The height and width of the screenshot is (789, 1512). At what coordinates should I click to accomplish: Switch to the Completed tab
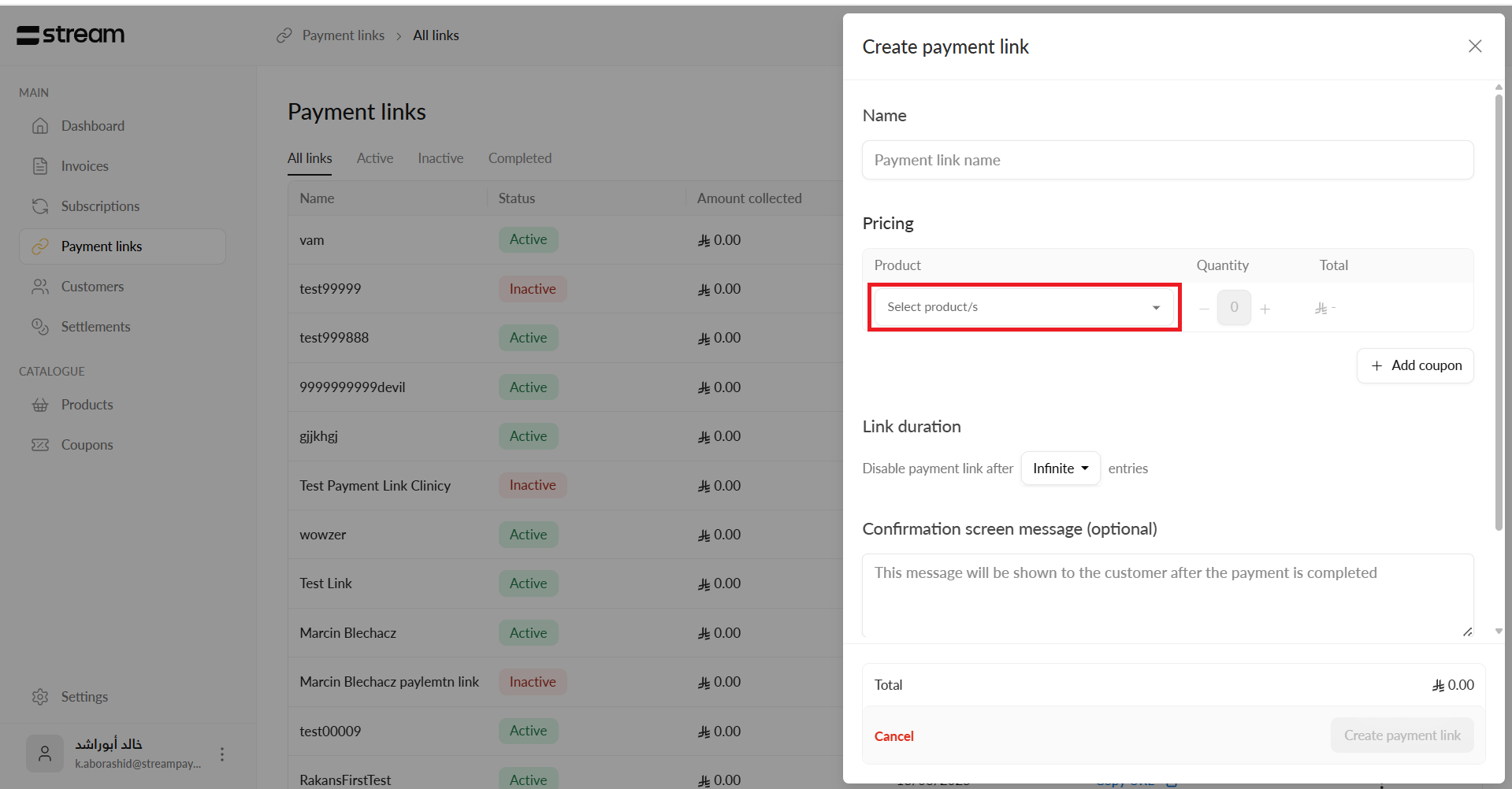pos(519,158)
